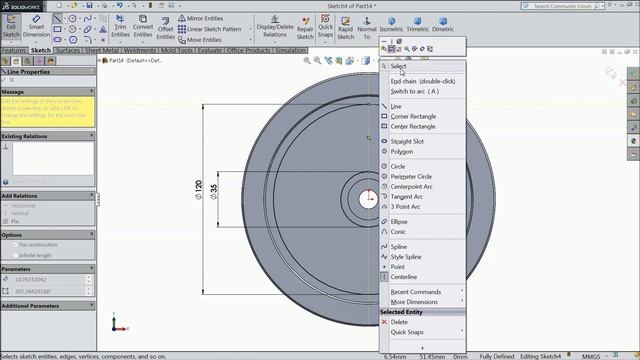This screenshot has height=360, width=640.
Task: Choose Style Spline in context menu
Action: [422, 257]
